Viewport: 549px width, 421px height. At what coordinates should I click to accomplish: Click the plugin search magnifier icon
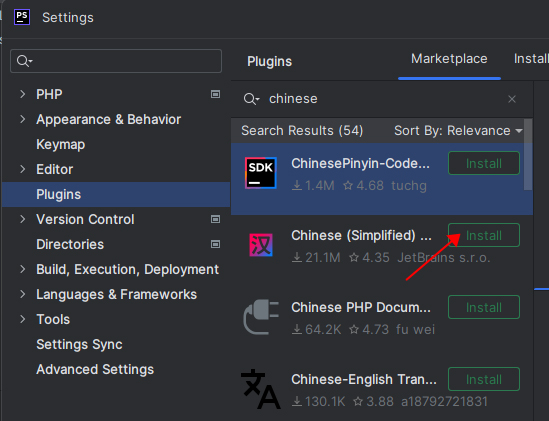click(251, 99)
